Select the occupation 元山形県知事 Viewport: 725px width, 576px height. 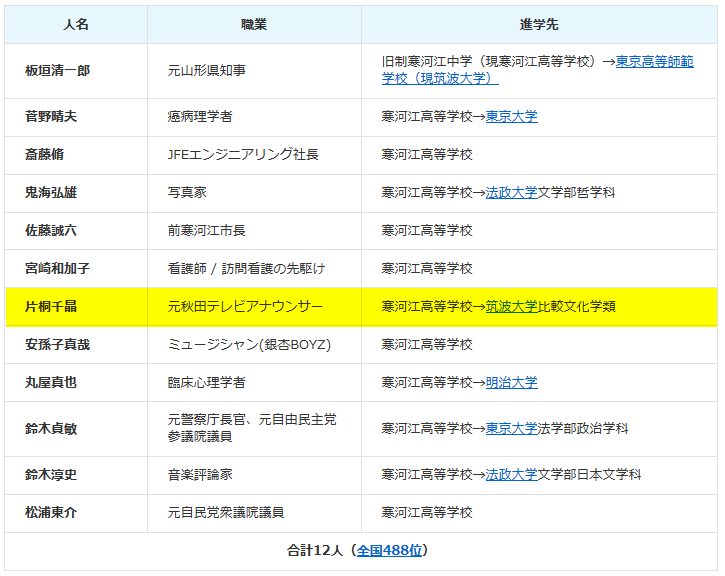click(x=207, y=71)
